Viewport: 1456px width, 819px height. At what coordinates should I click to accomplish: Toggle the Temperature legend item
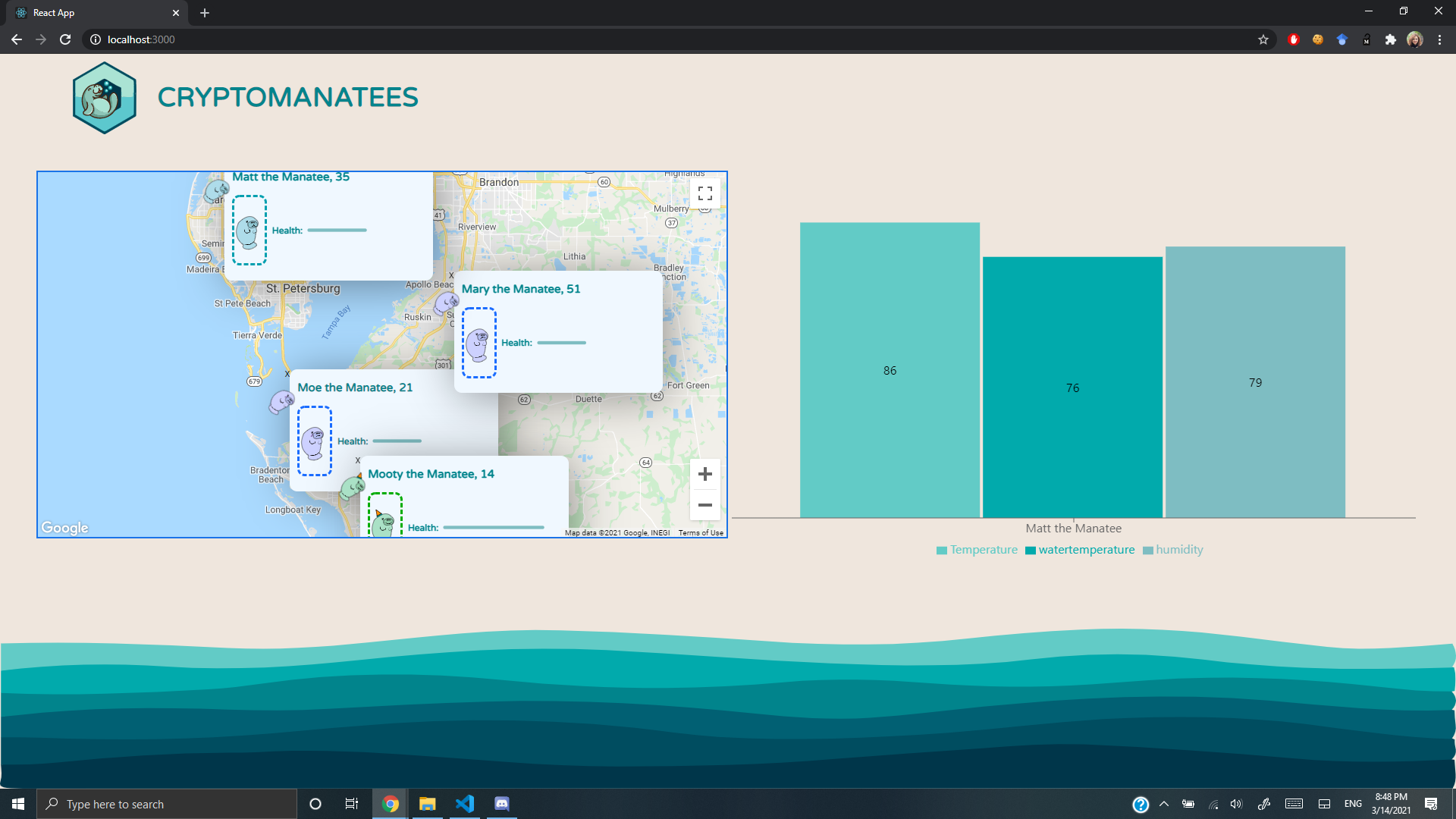(x=977, y=550)
